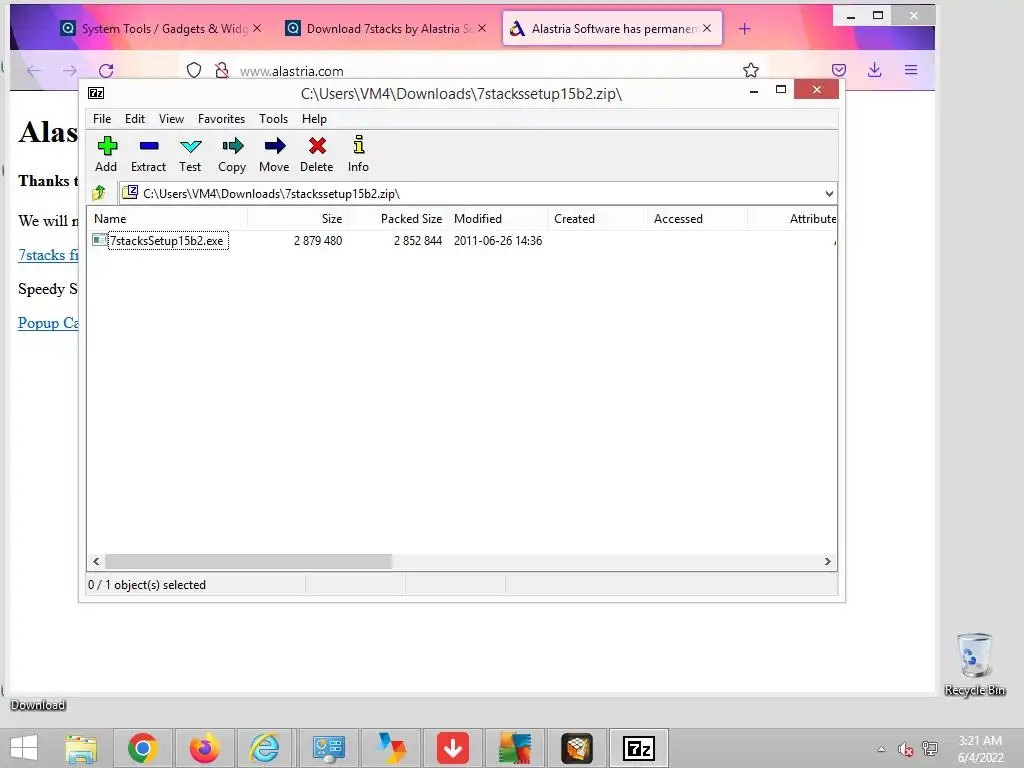Open Google Chrome from the taskbar
Viewport: 1024px width, 768px height.
point(142,748)
